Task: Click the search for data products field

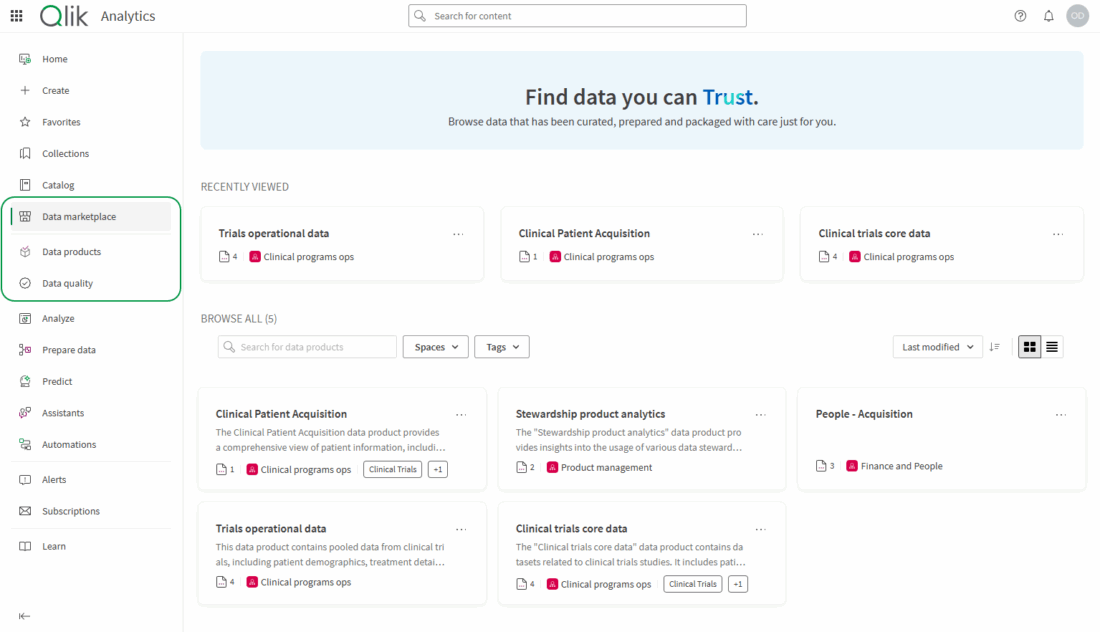Action: [306, 346]
